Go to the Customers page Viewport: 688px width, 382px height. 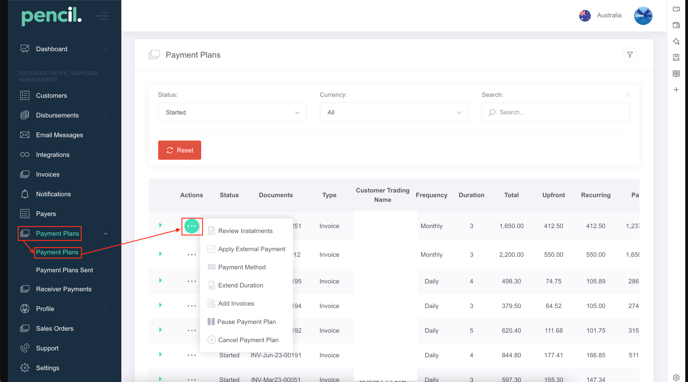51,95
